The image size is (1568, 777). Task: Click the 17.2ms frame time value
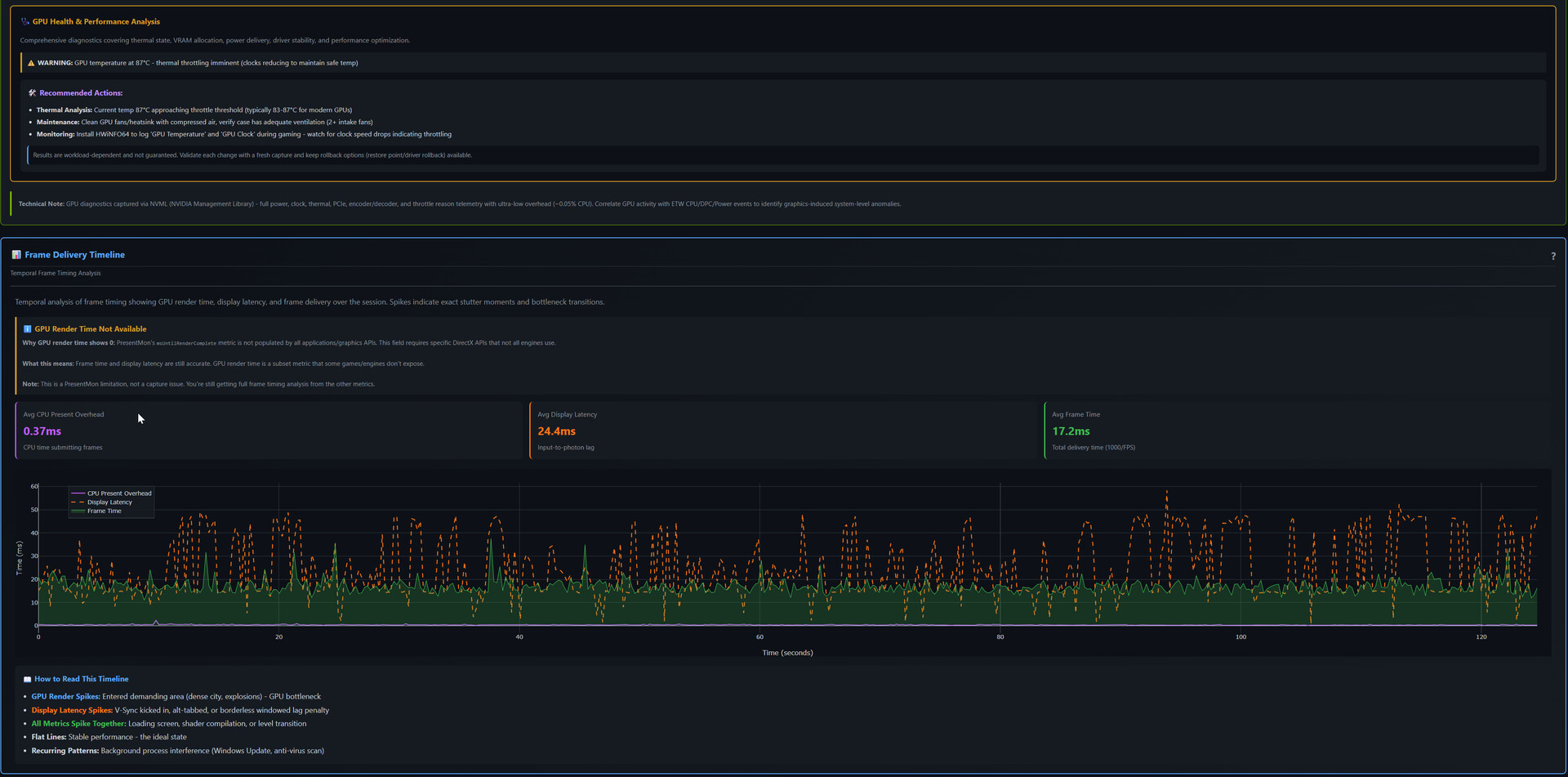1071,431
